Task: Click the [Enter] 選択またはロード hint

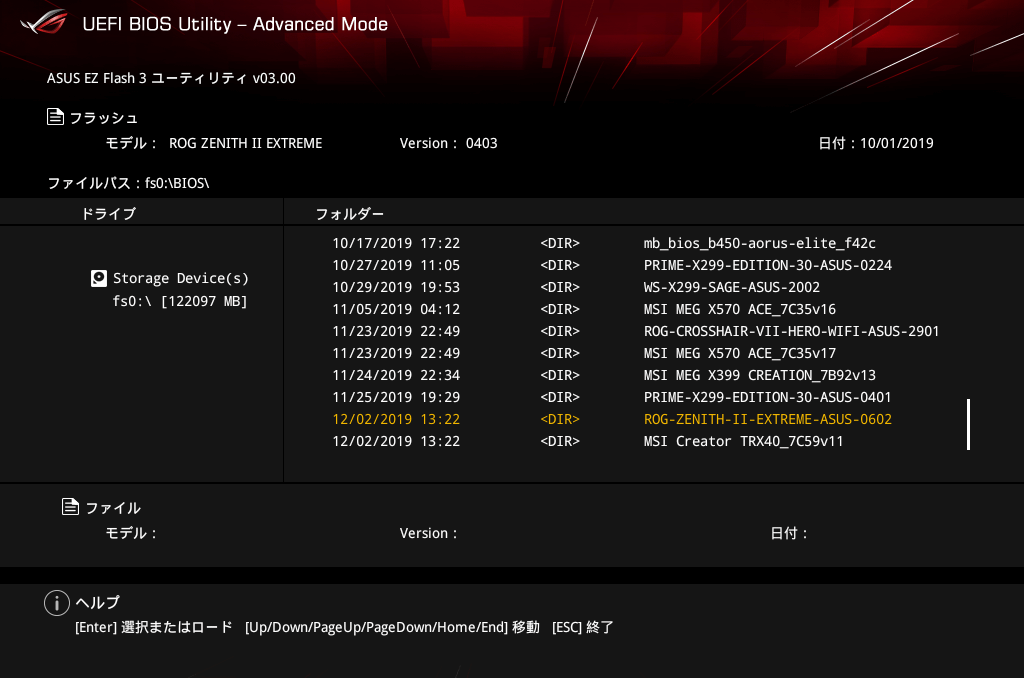Action: tap(153, 627)
